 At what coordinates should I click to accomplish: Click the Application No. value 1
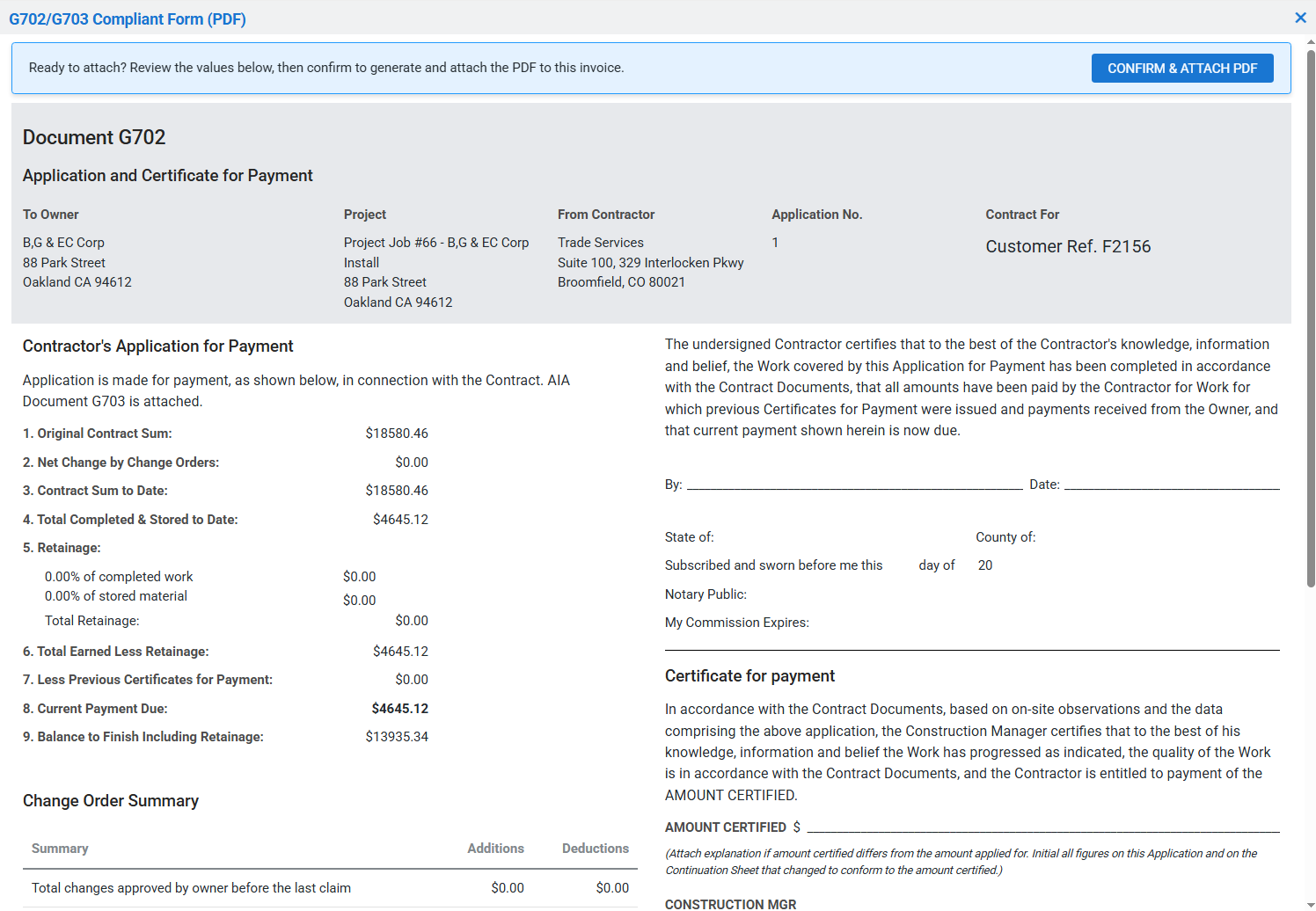click(x=775, y=243)
